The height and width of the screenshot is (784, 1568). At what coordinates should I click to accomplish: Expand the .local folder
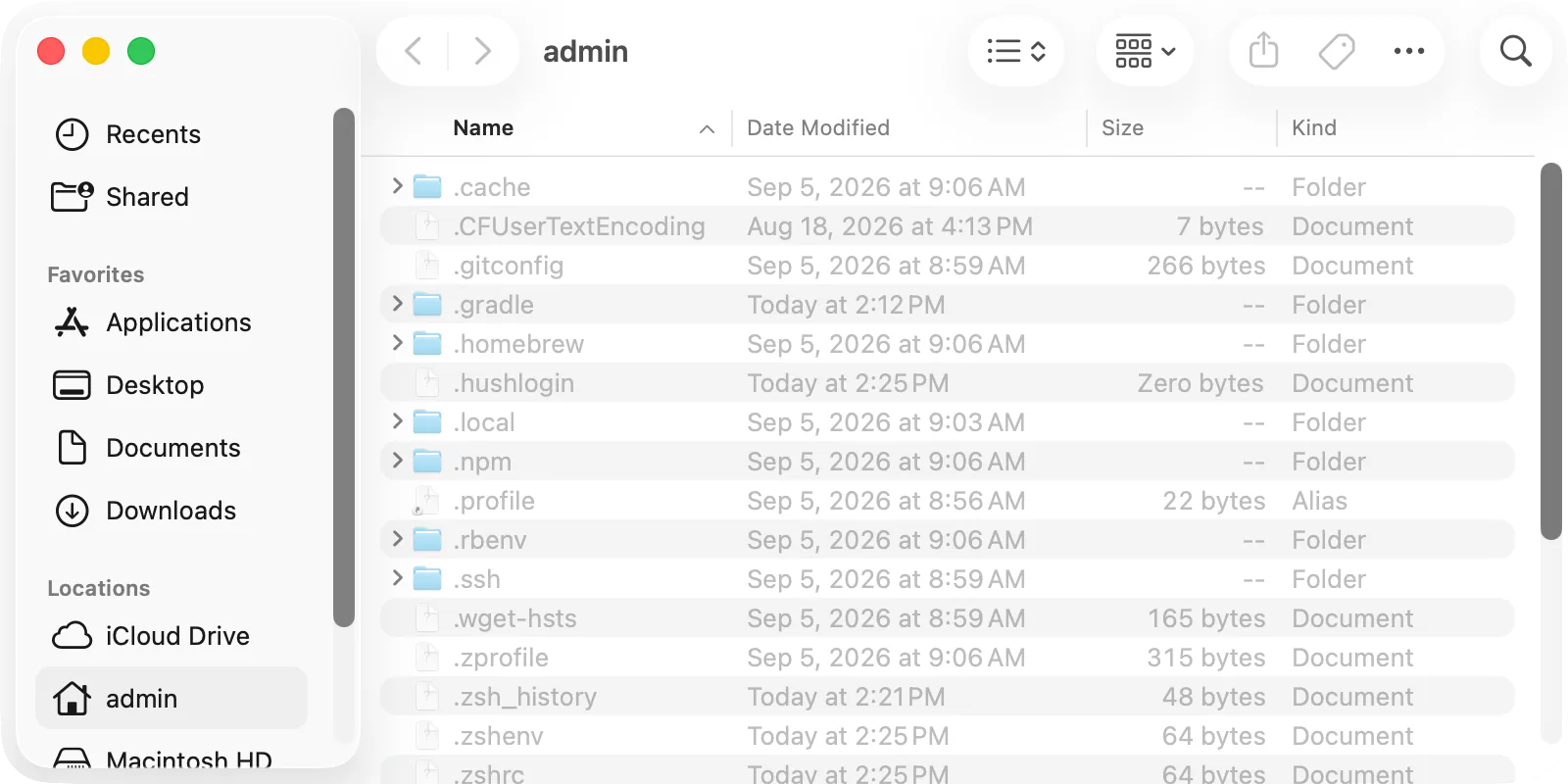(x=397, y=421)
